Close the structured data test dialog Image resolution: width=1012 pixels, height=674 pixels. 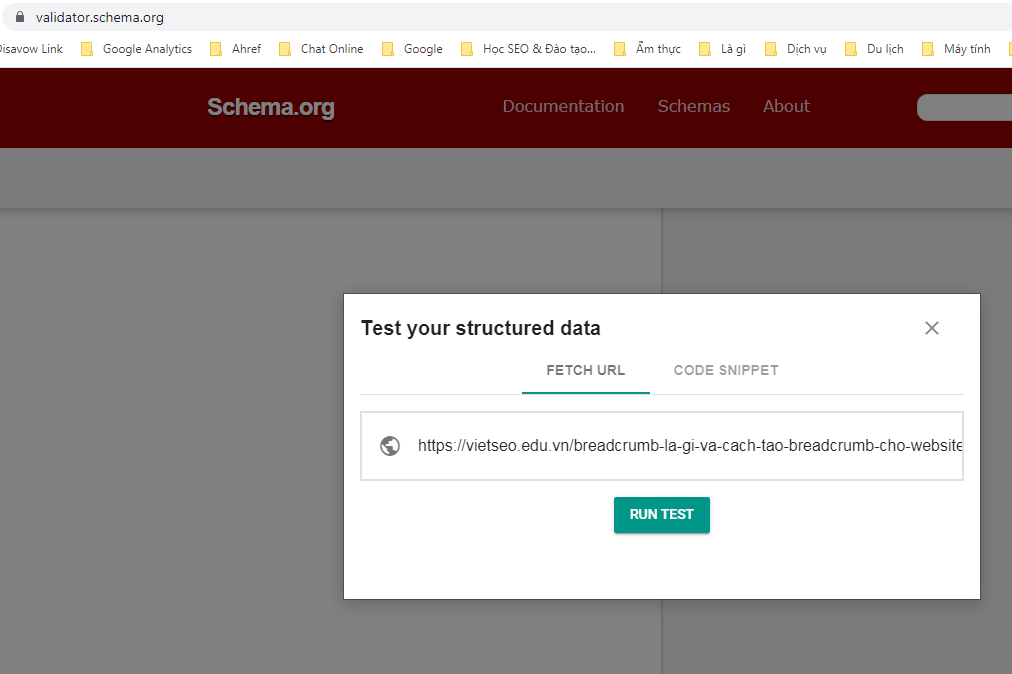coord(931,327)
